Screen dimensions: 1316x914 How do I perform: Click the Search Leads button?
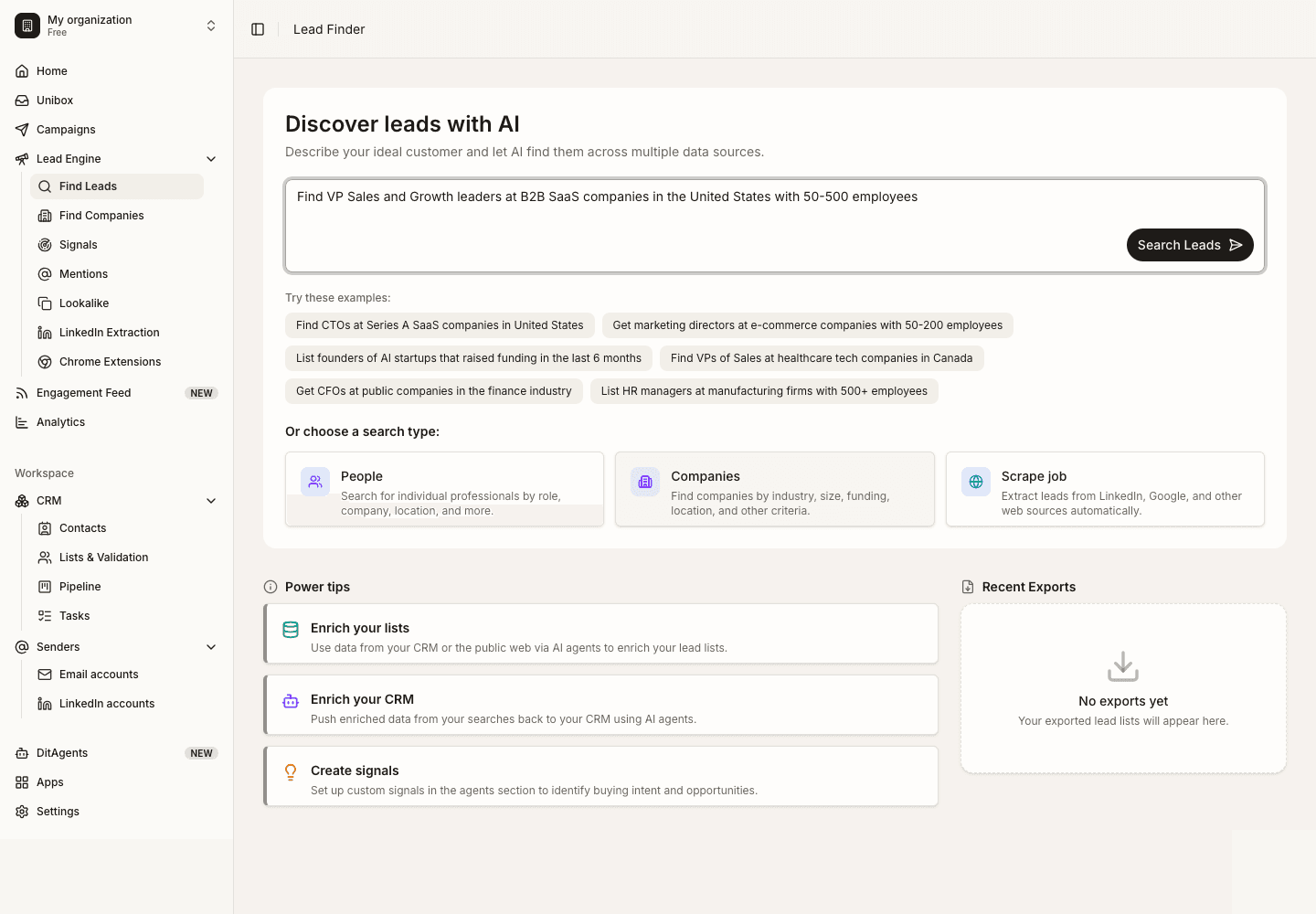1190,245
